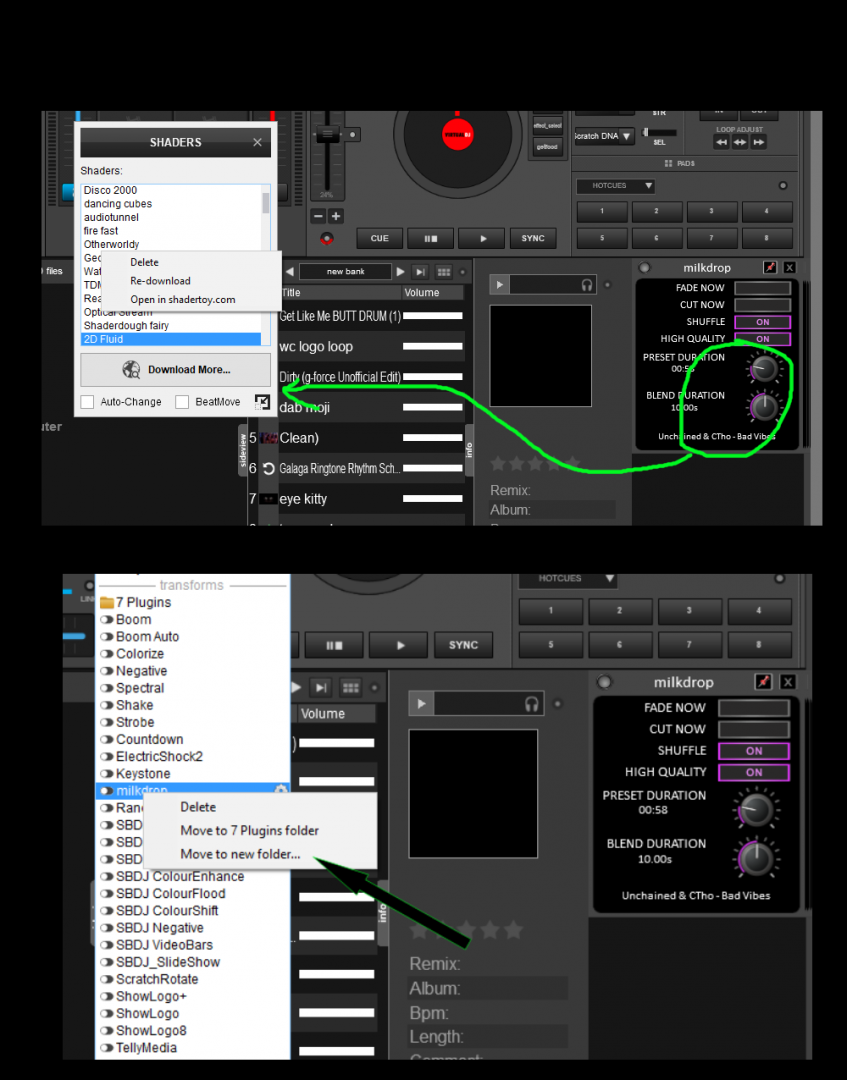Click FADE NOW on the milkdrop panel beside the Shaders dialog
Screen dimensions: 847x1080
(x=763, y=288)
